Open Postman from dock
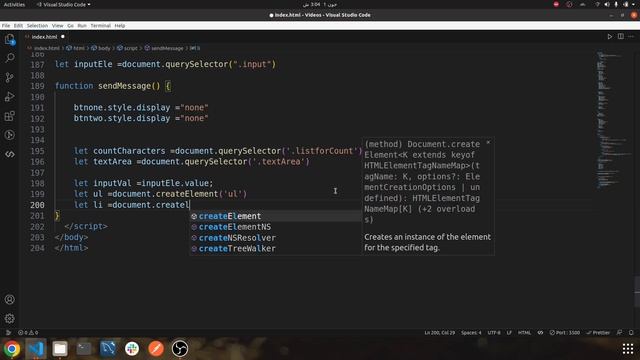 tap(156, 349)
